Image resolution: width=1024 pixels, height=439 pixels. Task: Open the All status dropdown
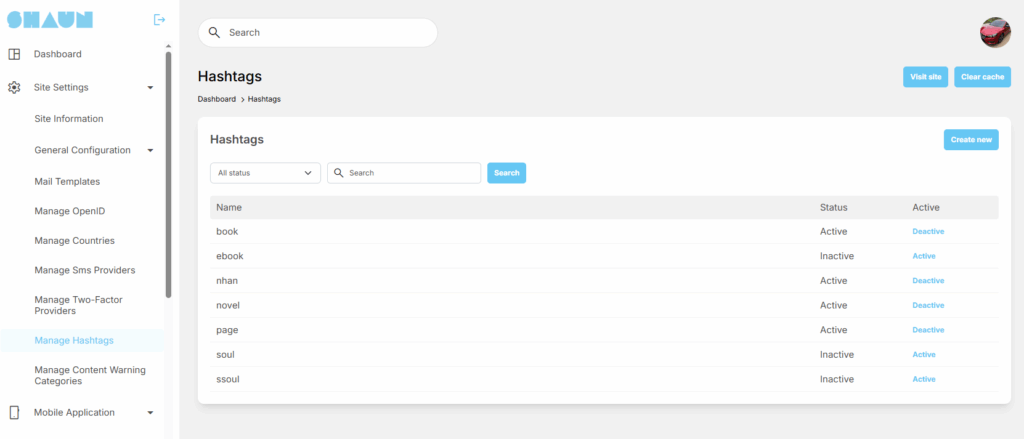265,173
